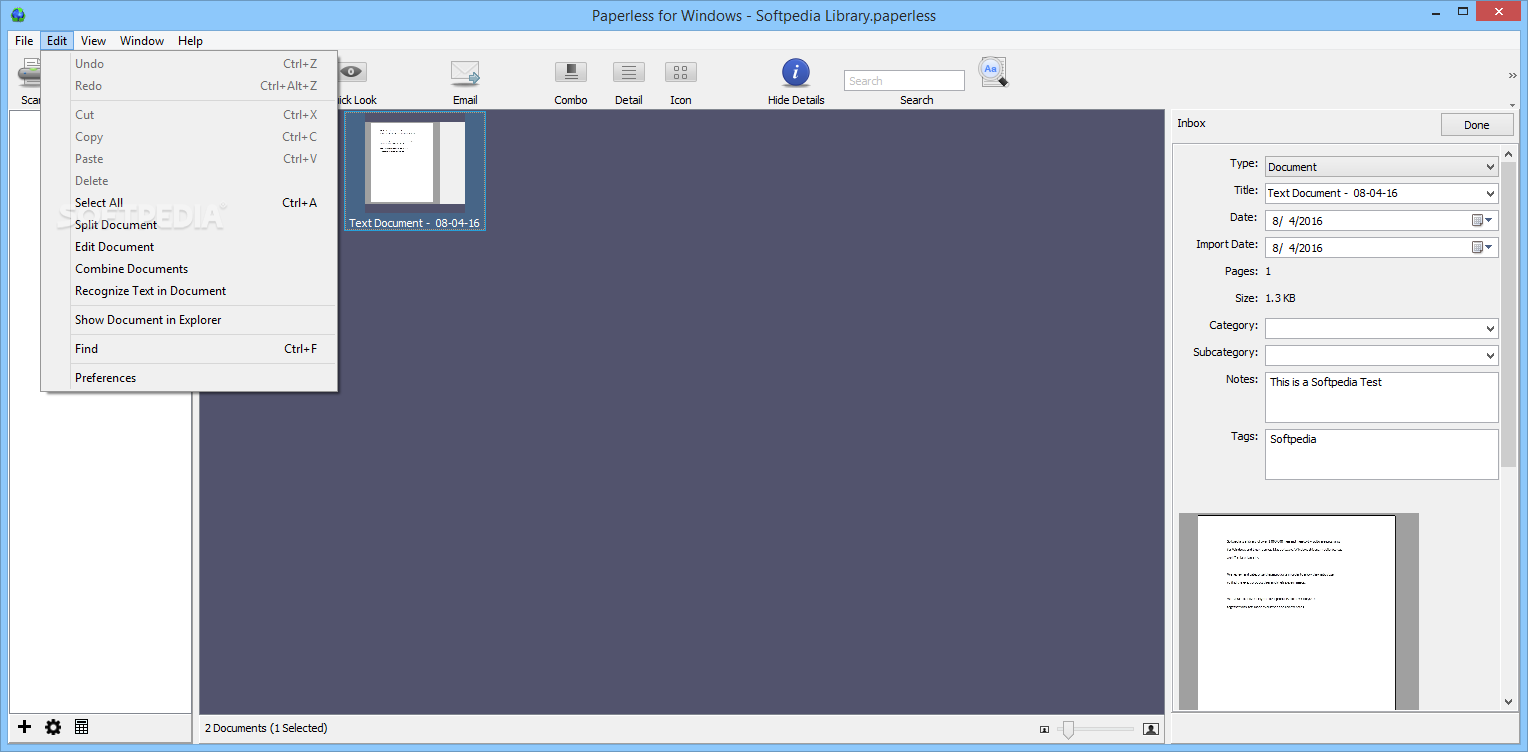Click the Done button
This screenshot has width=1528, height=752.
tap(1477, 125)
